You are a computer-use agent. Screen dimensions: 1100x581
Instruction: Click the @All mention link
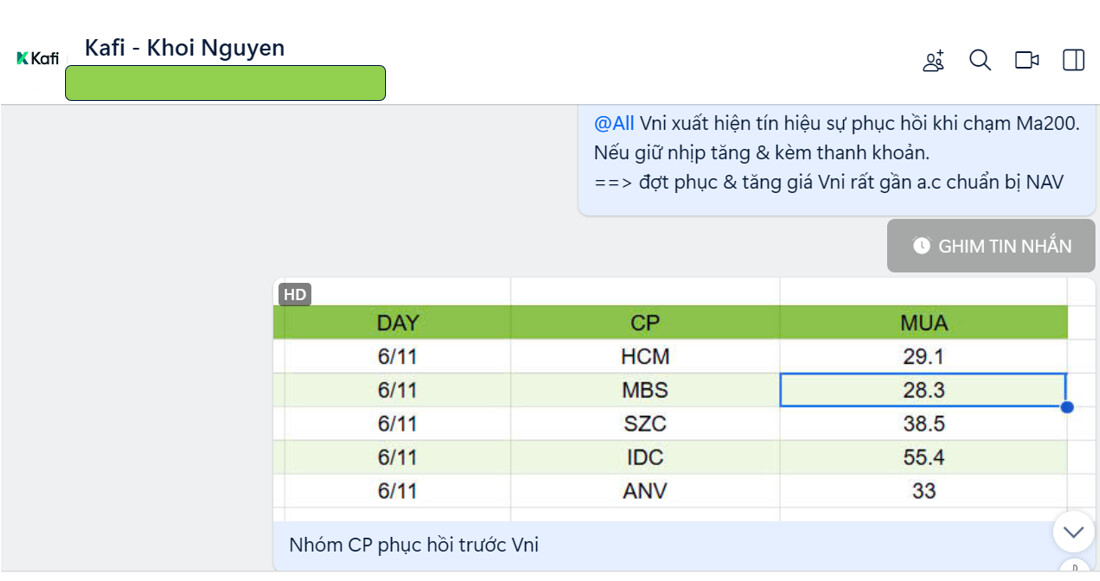click(x=614, y=124)
